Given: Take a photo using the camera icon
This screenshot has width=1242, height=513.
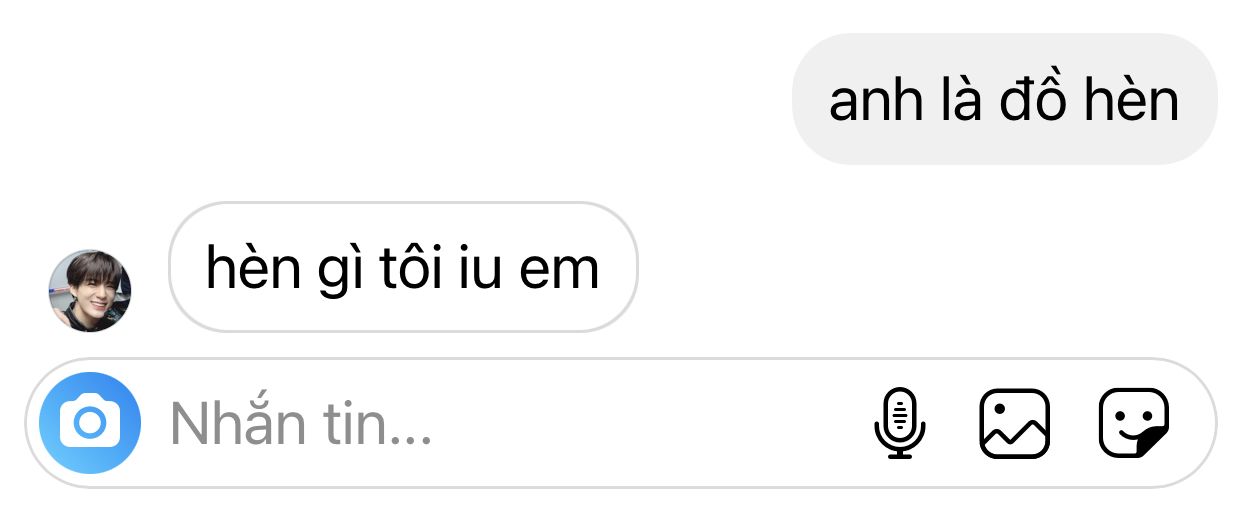Looking at the screenshot, I should (90, 423).
